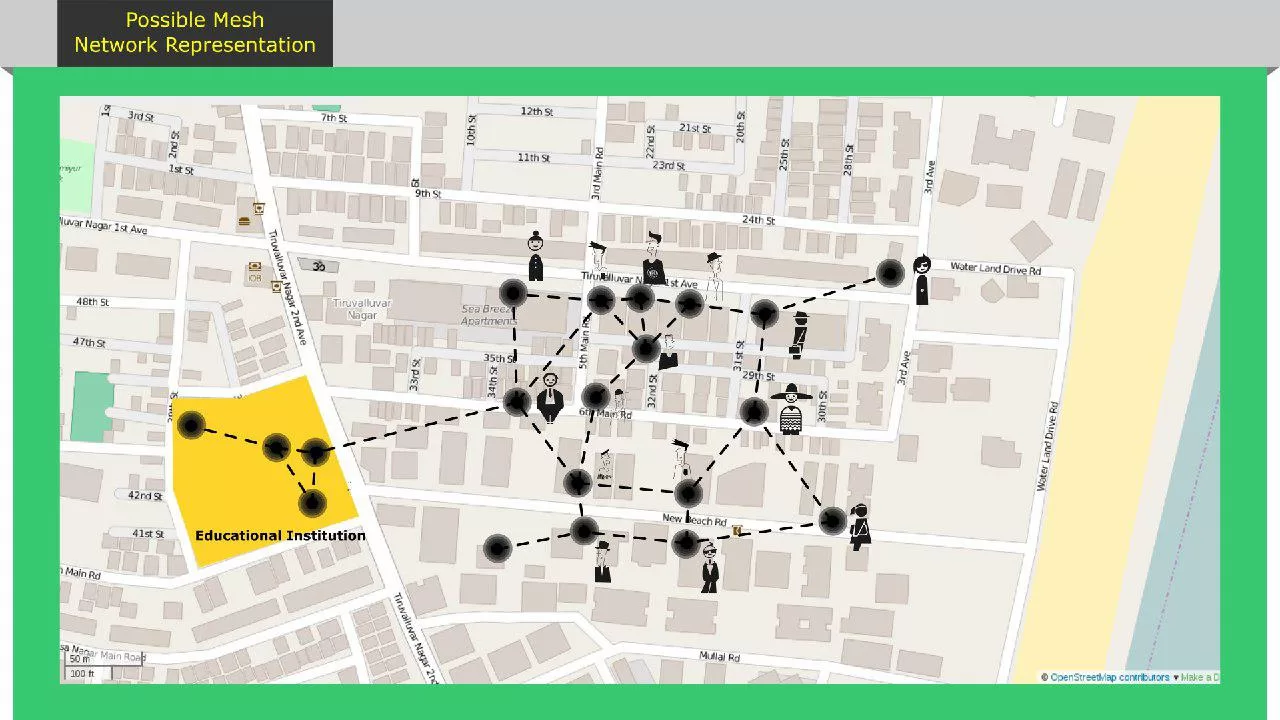Click the Make a Donation link
Screen dimensions: 1280x720
[x=1199, y=677]
